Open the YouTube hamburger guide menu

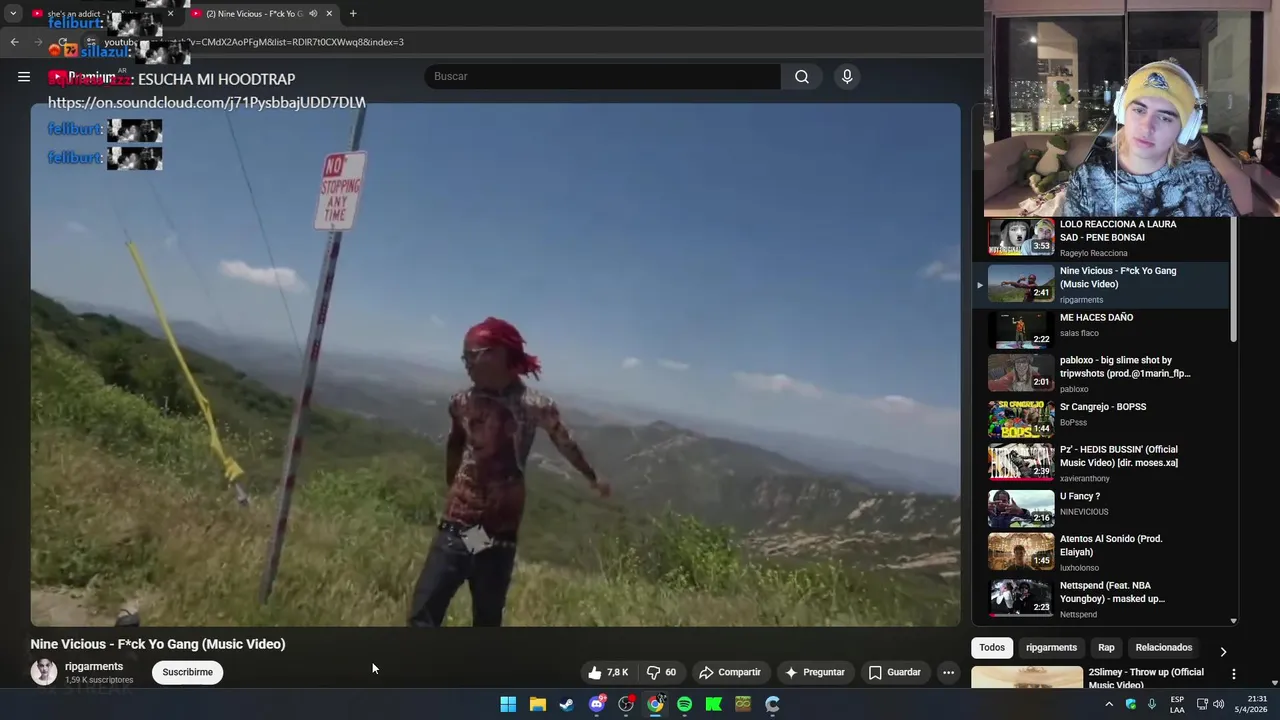(24, 77)
